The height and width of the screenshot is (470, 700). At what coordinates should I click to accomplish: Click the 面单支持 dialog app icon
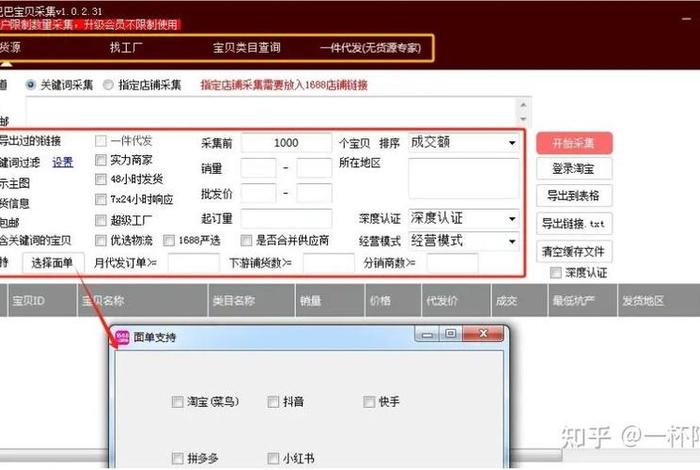[122, 337]
